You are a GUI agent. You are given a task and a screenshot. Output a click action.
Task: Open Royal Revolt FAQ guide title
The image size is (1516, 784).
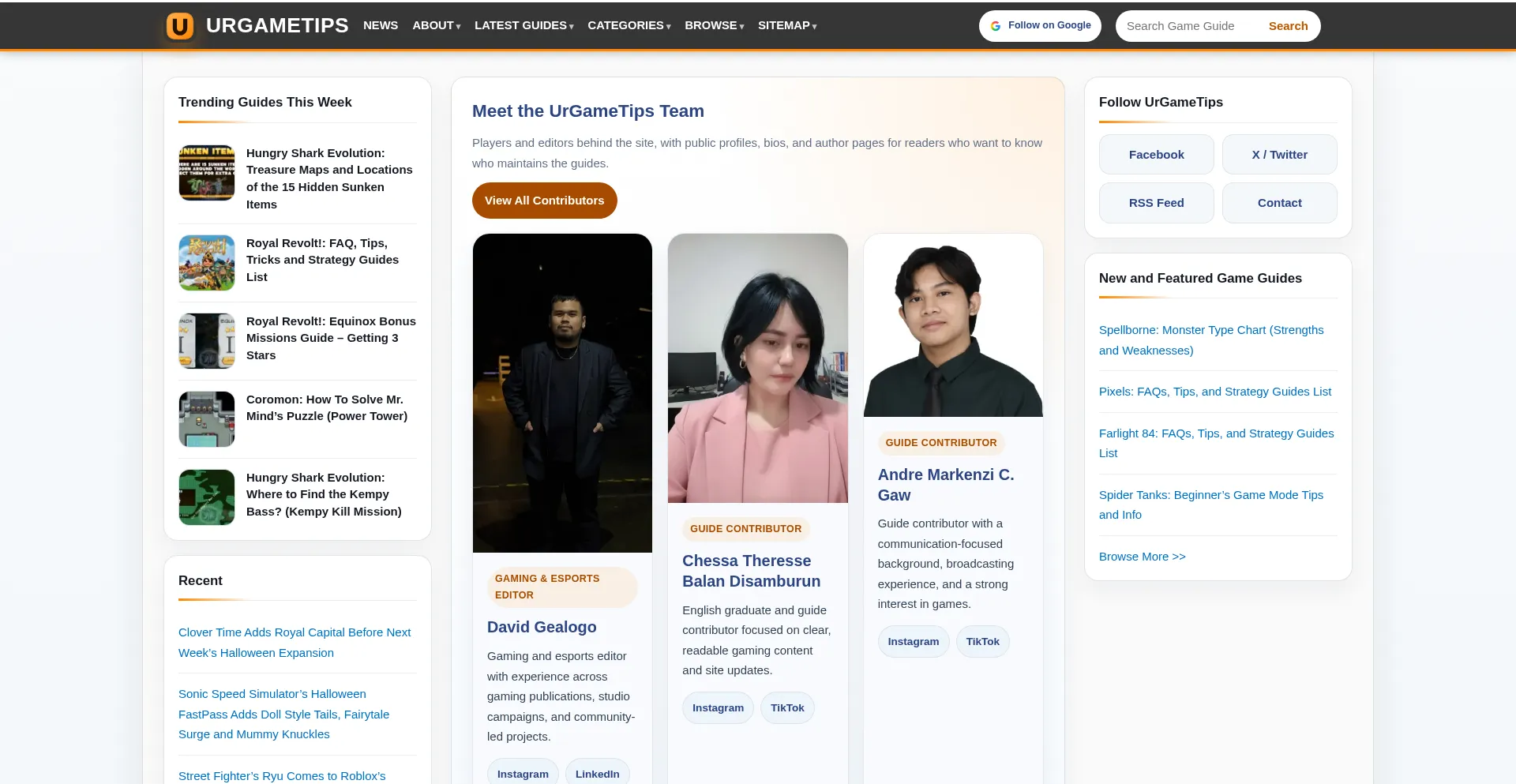point(322,260)
